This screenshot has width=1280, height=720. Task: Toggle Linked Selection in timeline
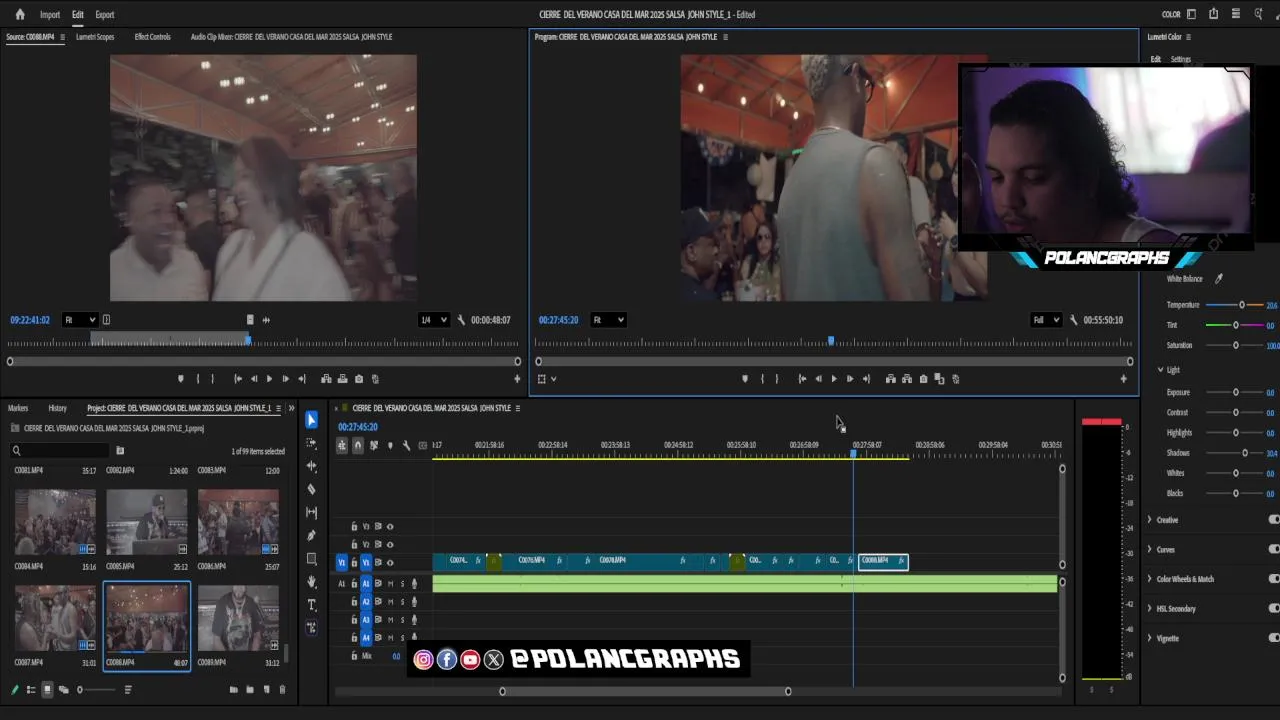coord(374,446)
